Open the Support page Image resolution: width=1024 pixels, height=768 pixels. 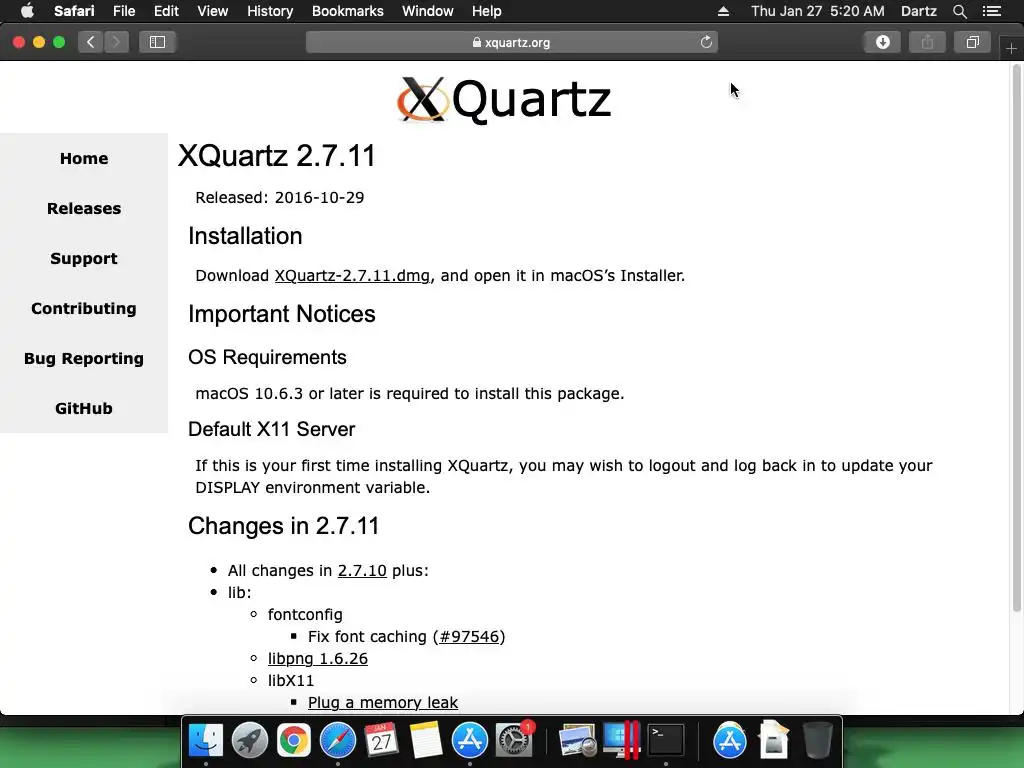(x=84, y=259)
